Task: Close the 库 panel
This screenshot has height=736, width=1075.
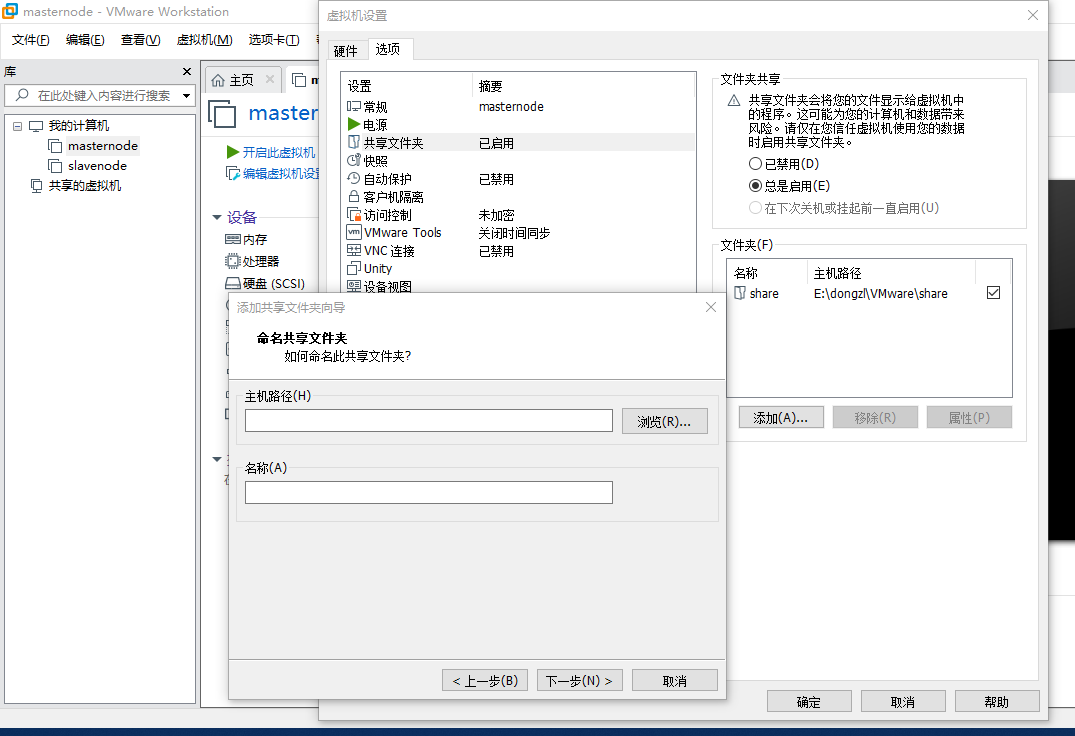Action: pos(186,71)
